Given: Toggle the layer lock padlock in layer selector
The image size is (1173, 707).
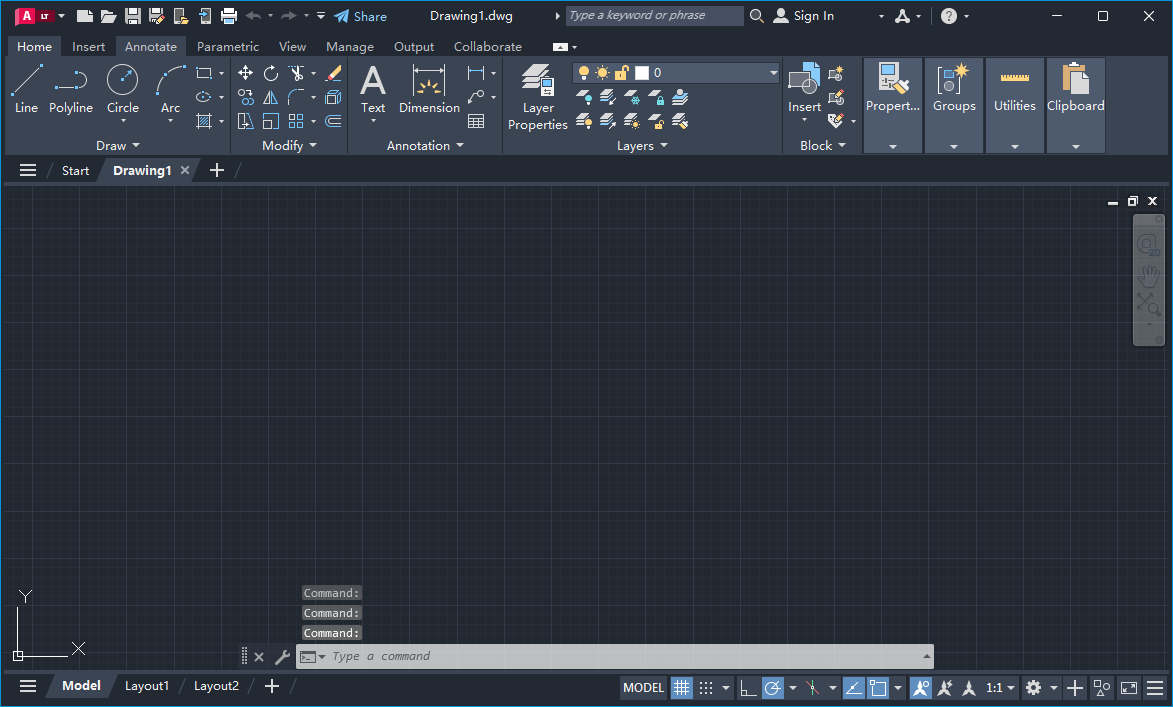Looking at the screenshot, I should tap(620, 72).
